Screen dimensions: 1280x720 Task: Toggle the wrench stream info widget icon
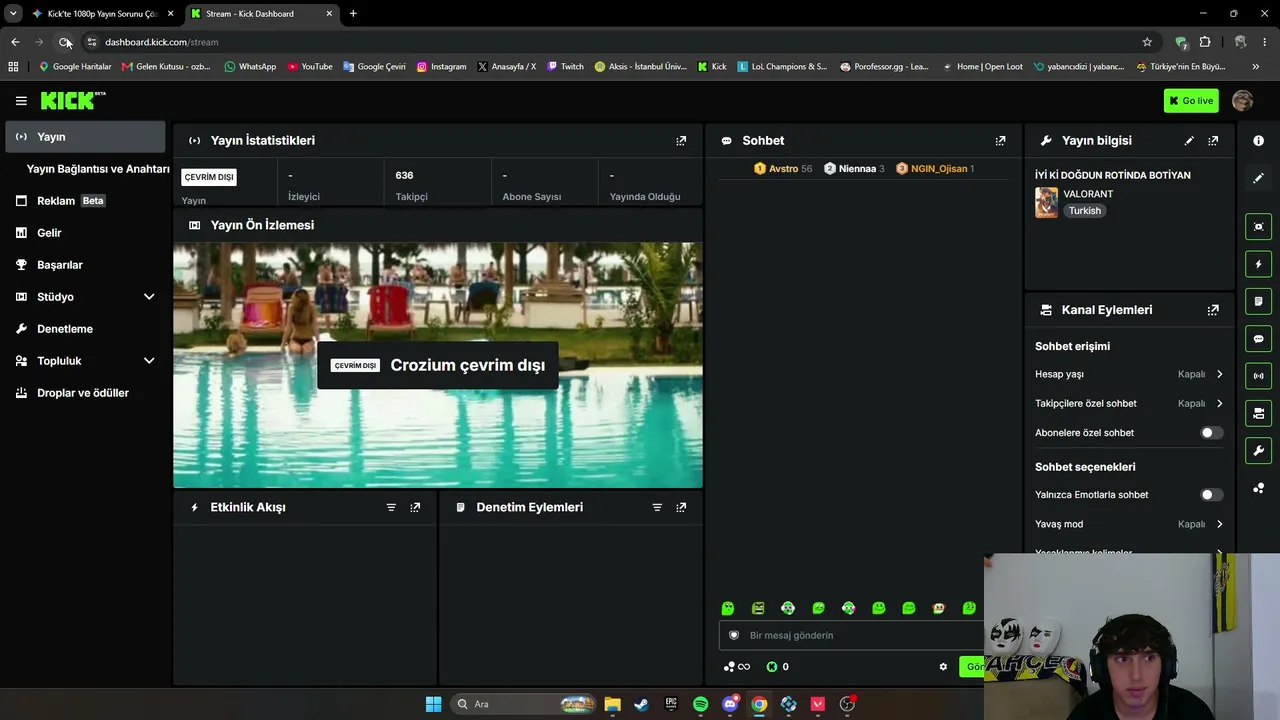[1258, 451]
